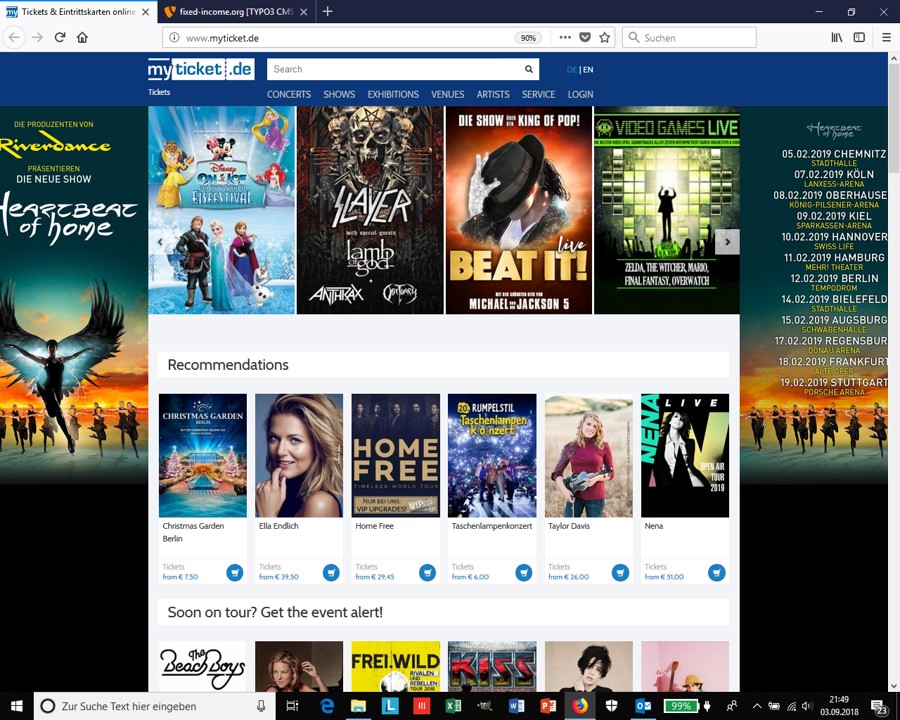900x720 pixels.
Task: Open Excel from taskbar
Action: 453,706
